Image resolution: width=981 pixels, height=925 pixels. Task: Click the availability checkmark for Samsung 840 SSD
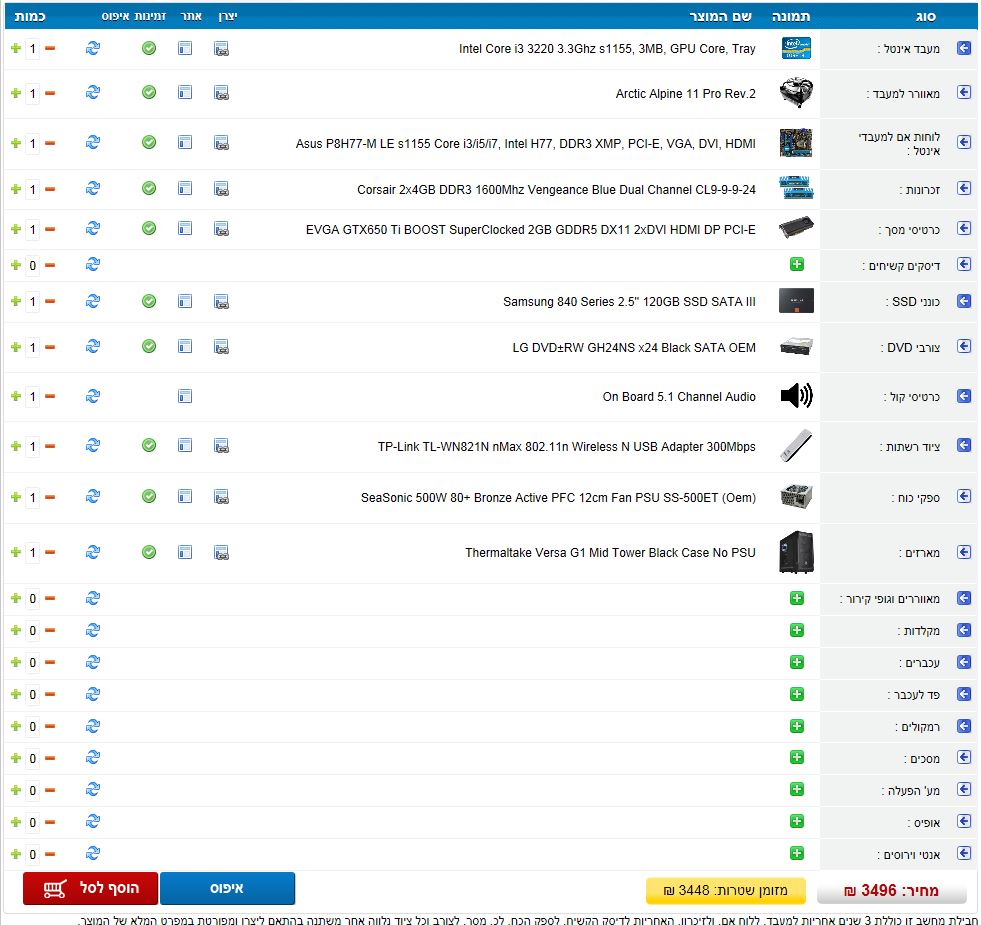click(149, 301)
